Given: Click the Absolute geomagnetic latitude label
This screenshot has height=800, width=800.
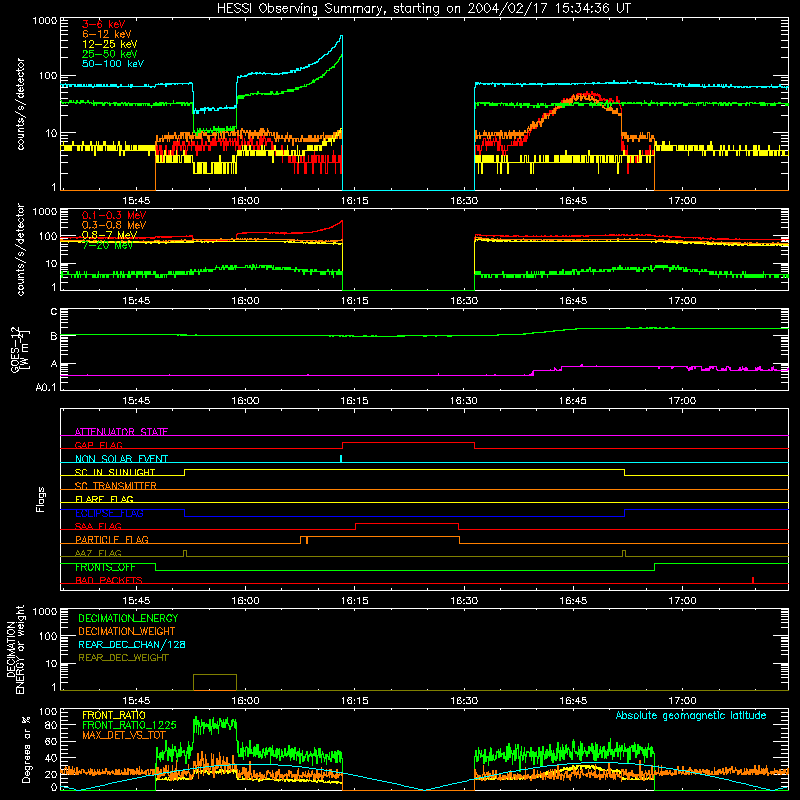Looking at the screenshot, I should click(x=691, y=715).
